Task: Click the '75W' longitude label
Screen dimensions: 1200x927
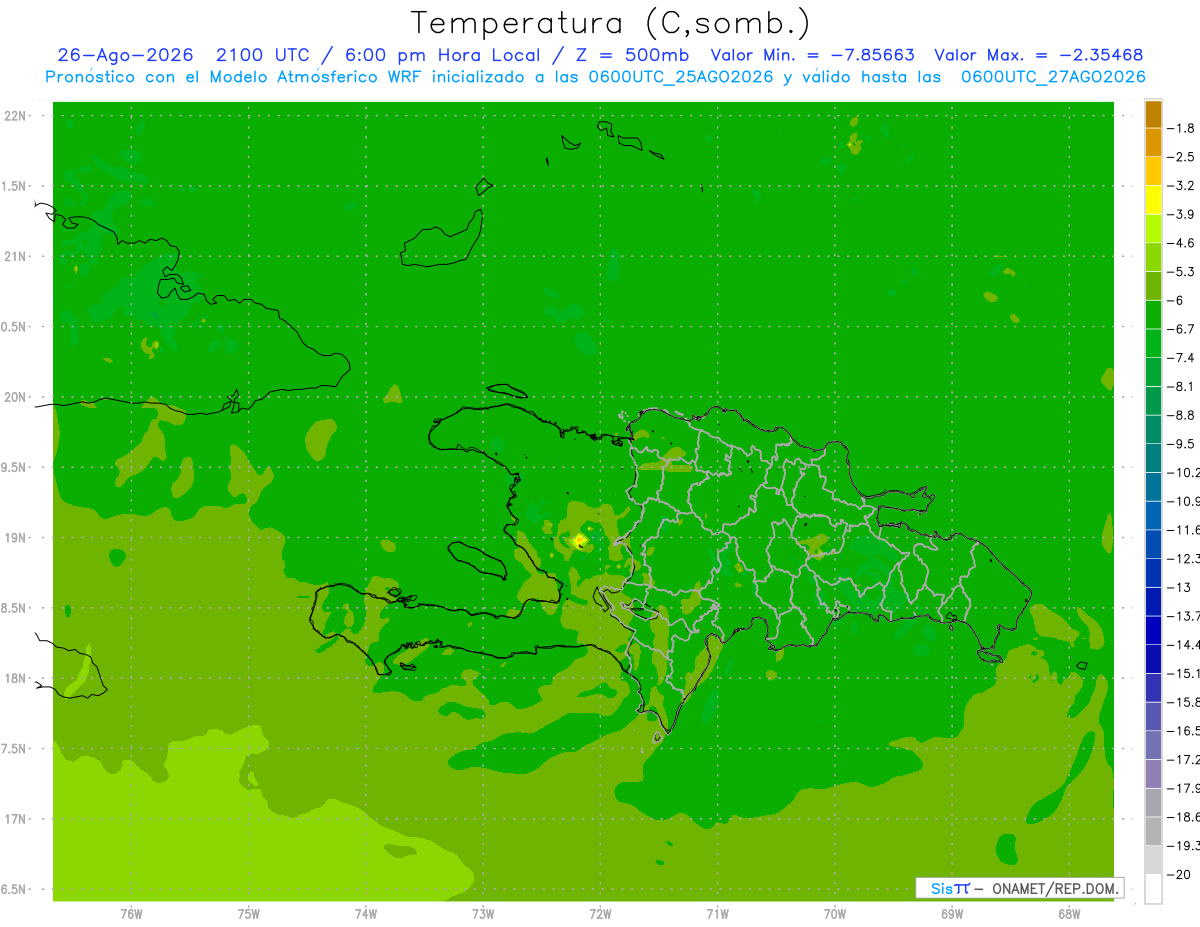Action: pyautogui.click(x=248, y=913)
